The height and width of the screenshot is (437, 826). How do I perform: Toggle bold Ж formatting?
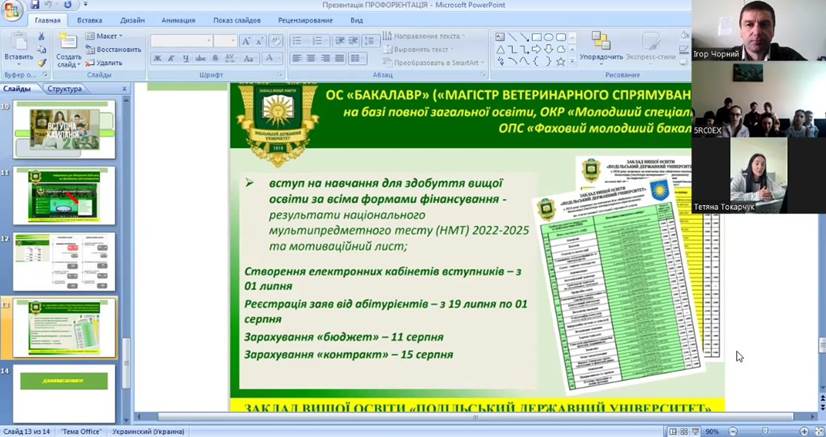[157, 59]
